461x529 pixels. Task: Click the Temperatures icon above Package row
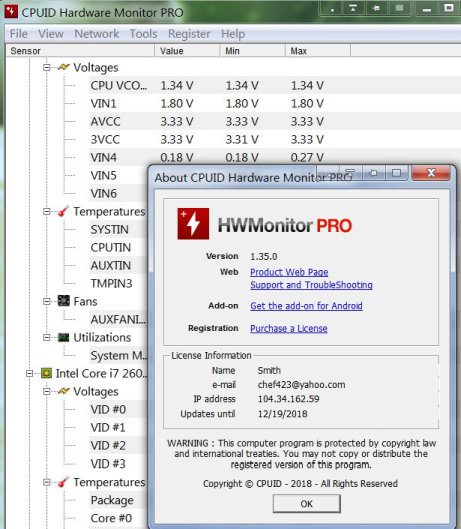pos(63,482)
